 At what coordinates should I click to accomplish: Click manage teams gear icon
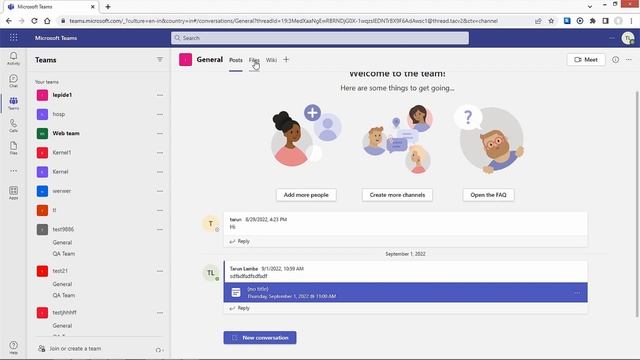click(x=159, y=350)
